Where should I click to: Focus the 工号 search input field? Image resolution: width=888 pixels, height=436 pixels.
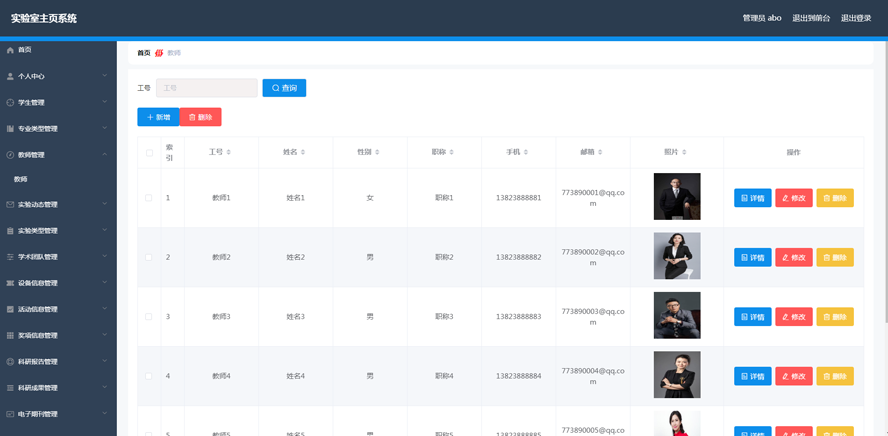pyautogui.click(x=207, y=88)
